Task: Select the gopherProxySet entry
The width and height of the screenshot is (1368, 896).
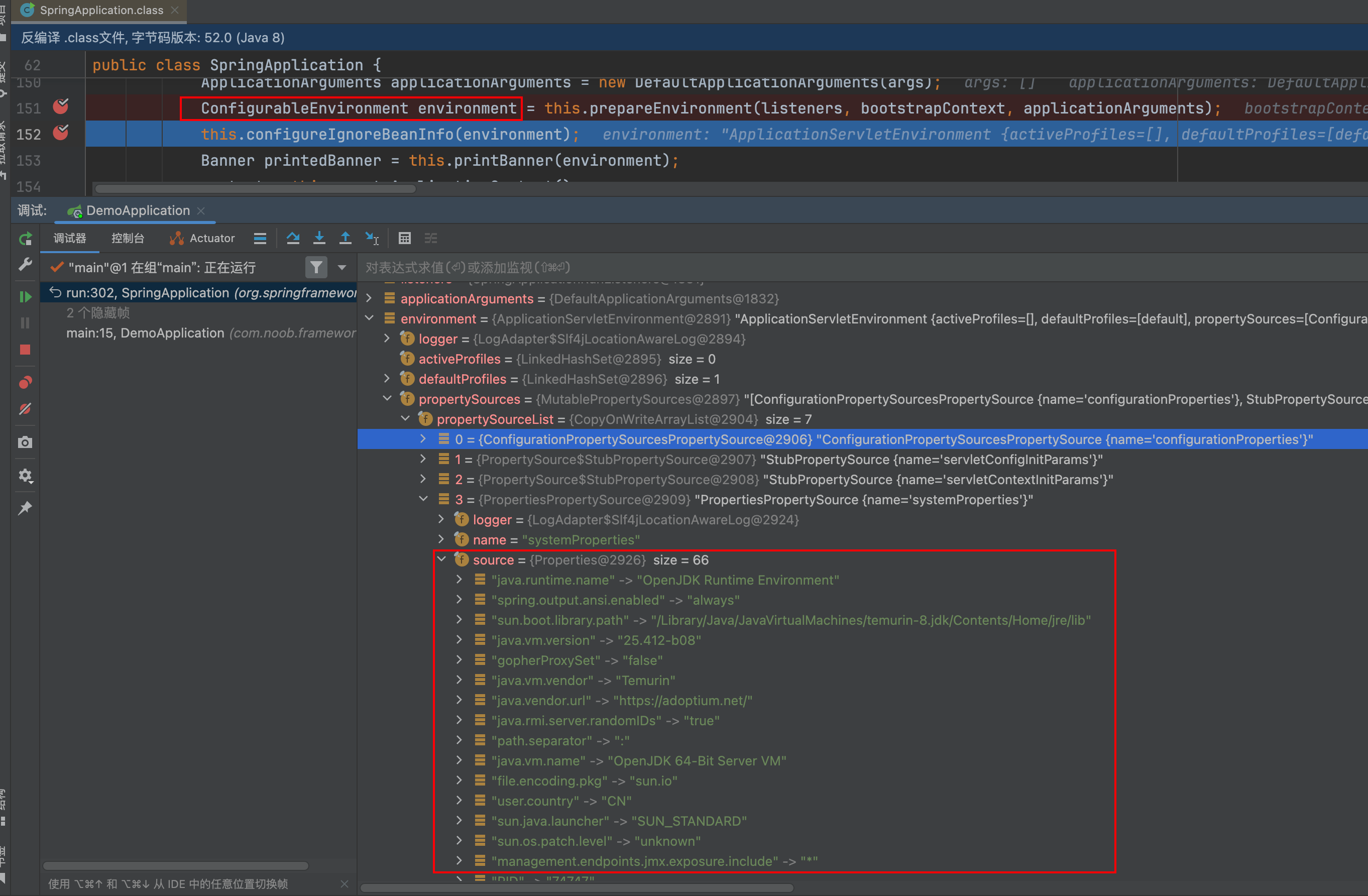Action: 862,660
